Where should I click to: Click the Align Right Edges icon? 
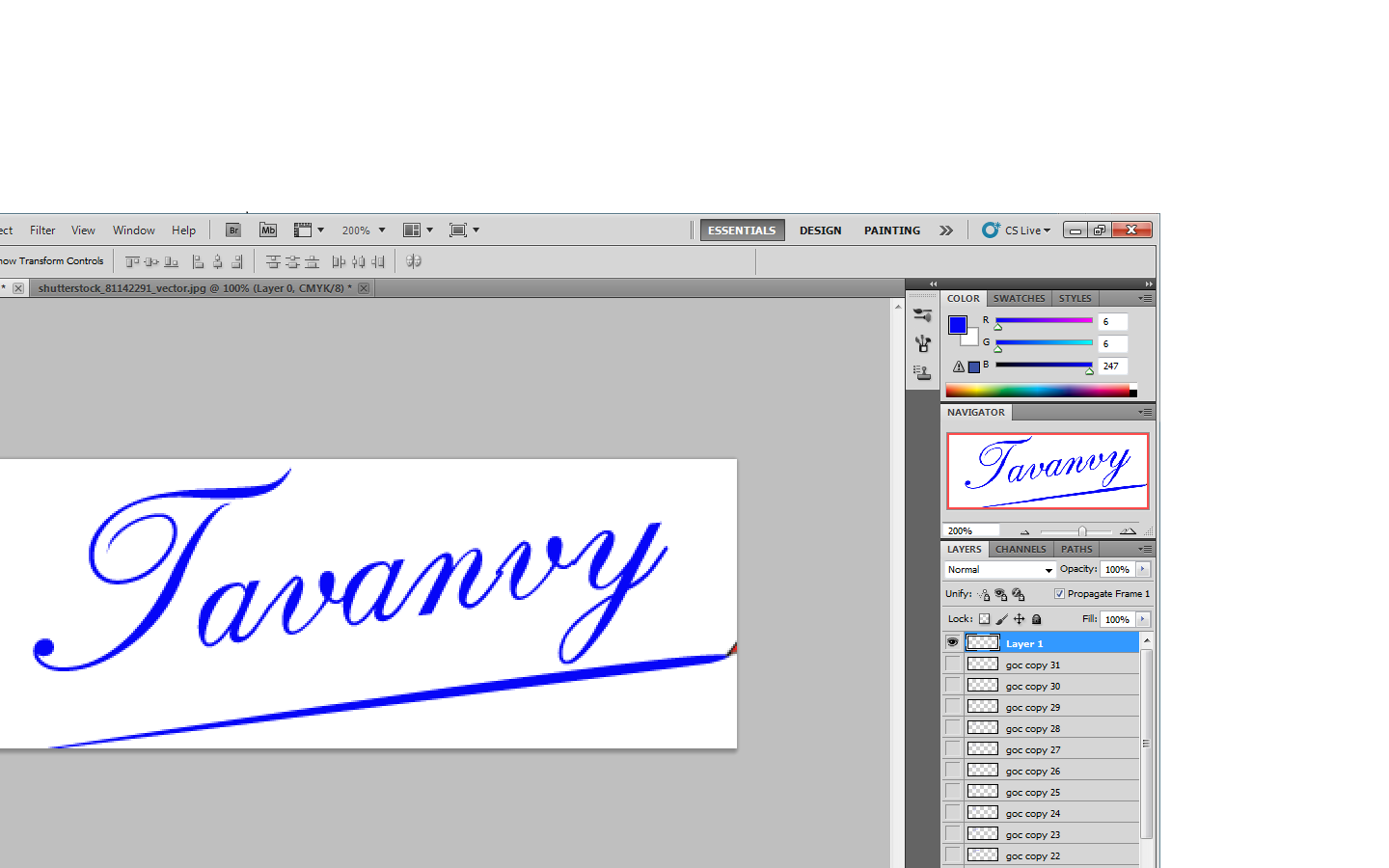pos(236,261)
